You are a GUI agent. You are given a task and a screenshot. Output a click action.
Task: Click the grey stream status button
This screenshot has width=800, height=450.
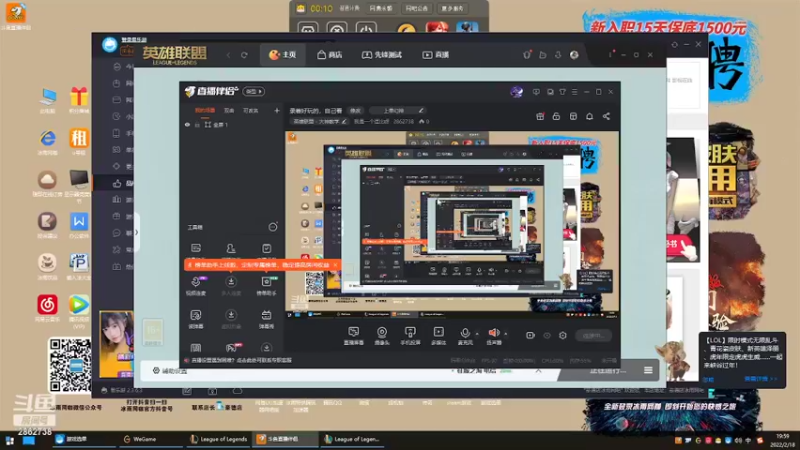pos(593,336)
